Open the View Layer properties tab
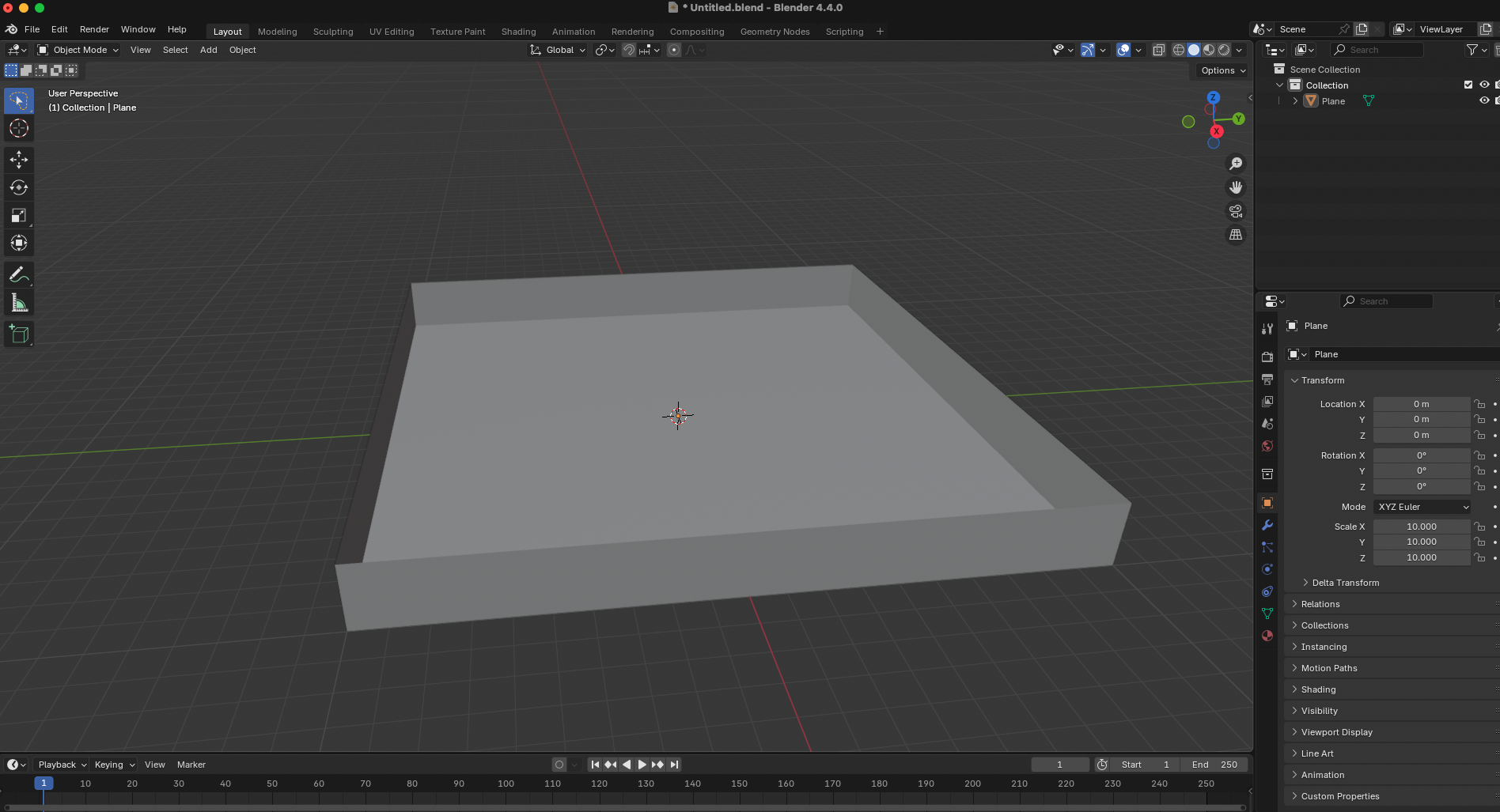Screen dimensions: 1500x812 point(1267,402)
